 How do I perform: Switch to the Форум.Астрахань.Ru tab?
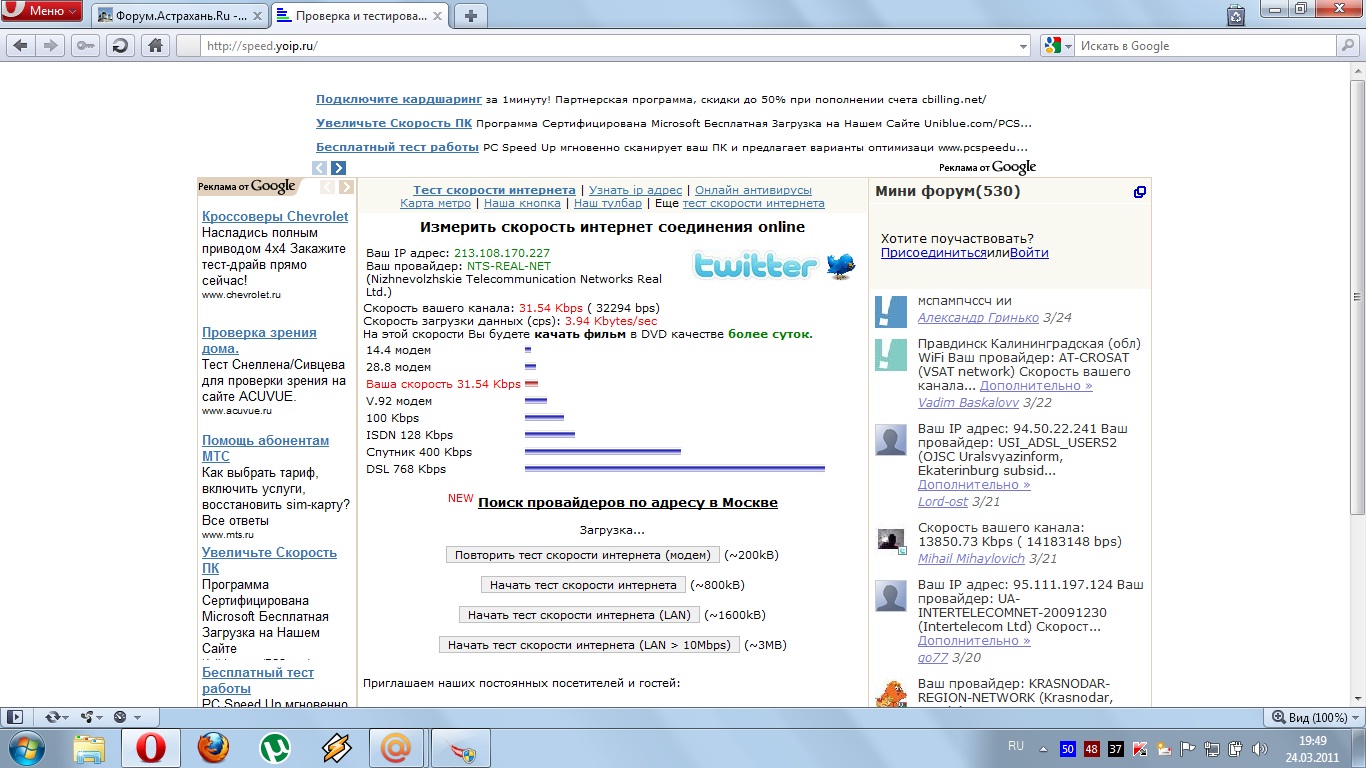point(180,15)
